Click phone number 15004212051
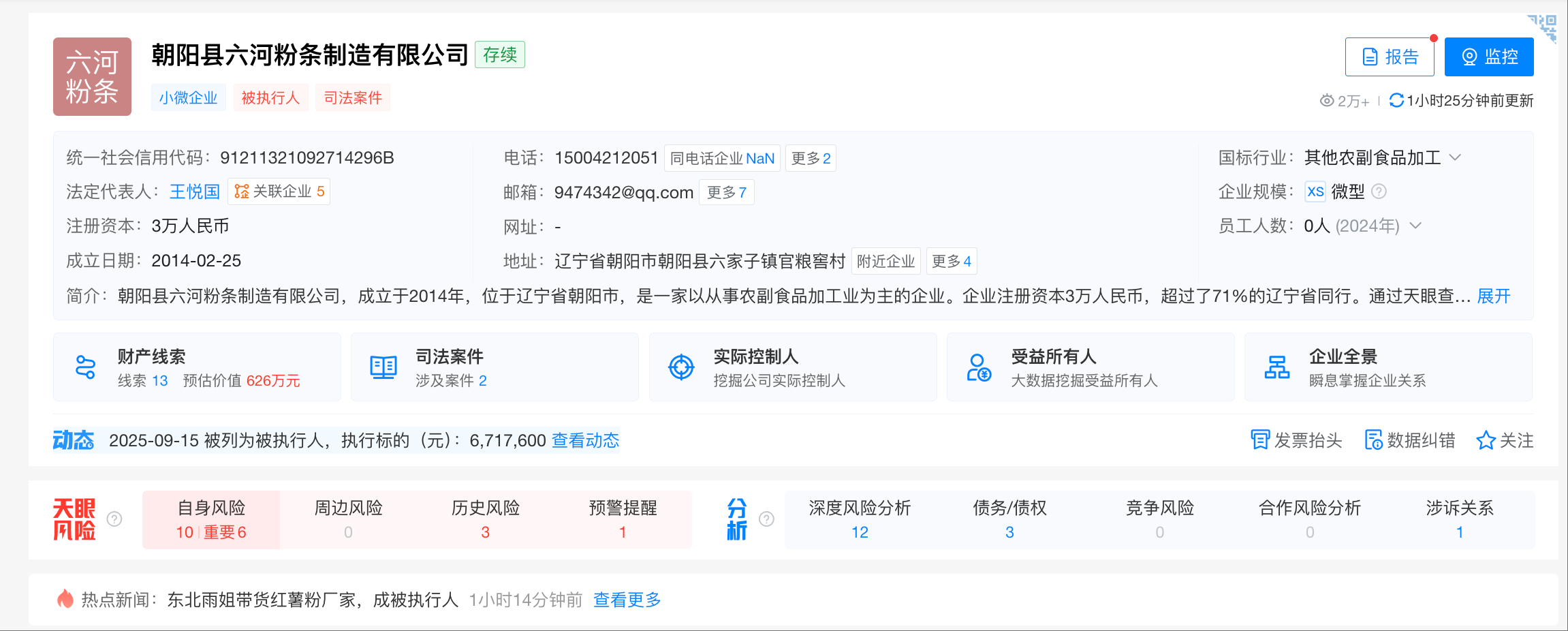Viewport: 1568px width, 631px height. tap(606, 157)
